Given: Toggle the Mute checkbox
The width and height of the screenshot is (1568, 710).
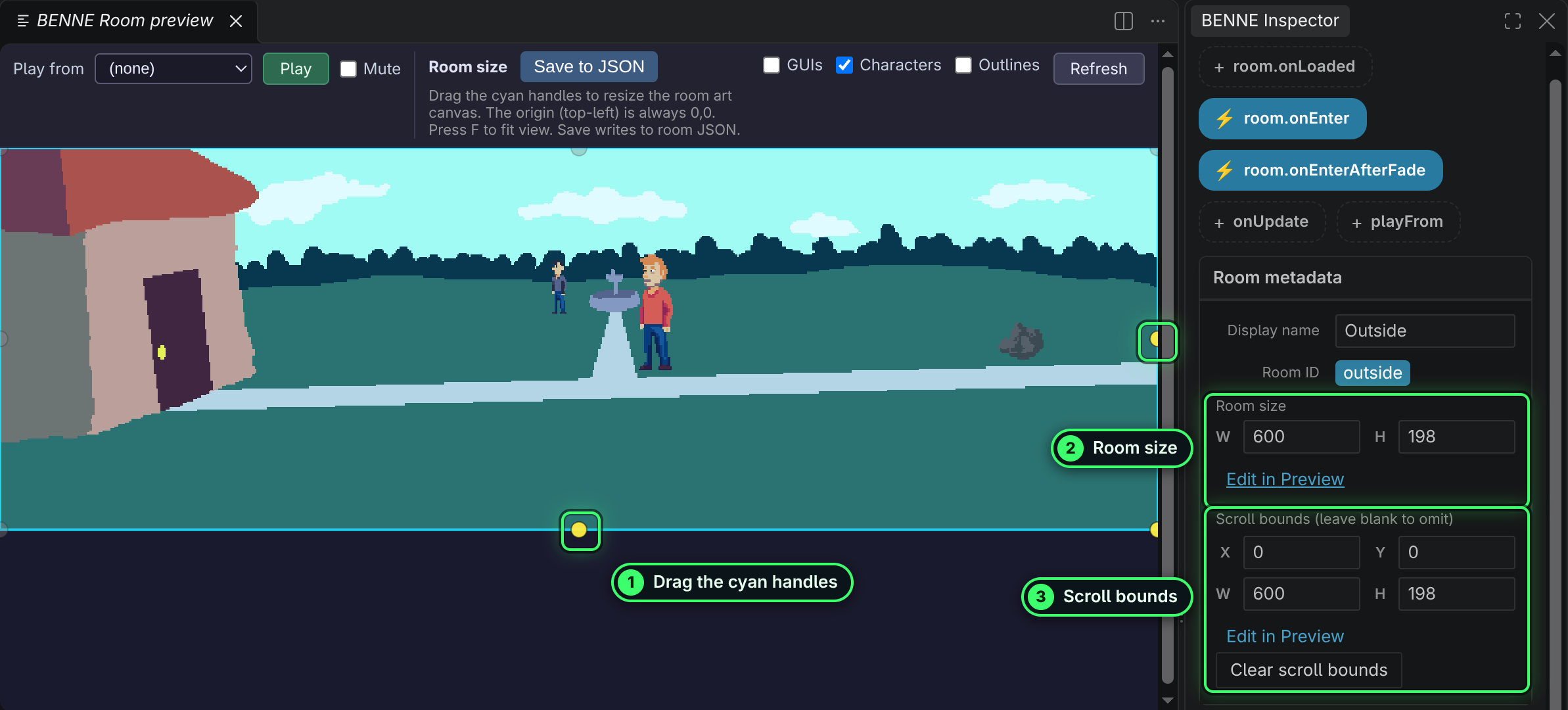Looking at the screenshot, I should tap(348, 69).
